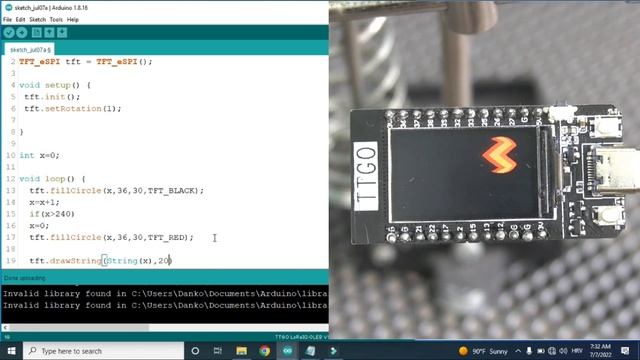Click the Done uploading status message
The width and height of the screenshot is (640, 360).
point(24,278)
